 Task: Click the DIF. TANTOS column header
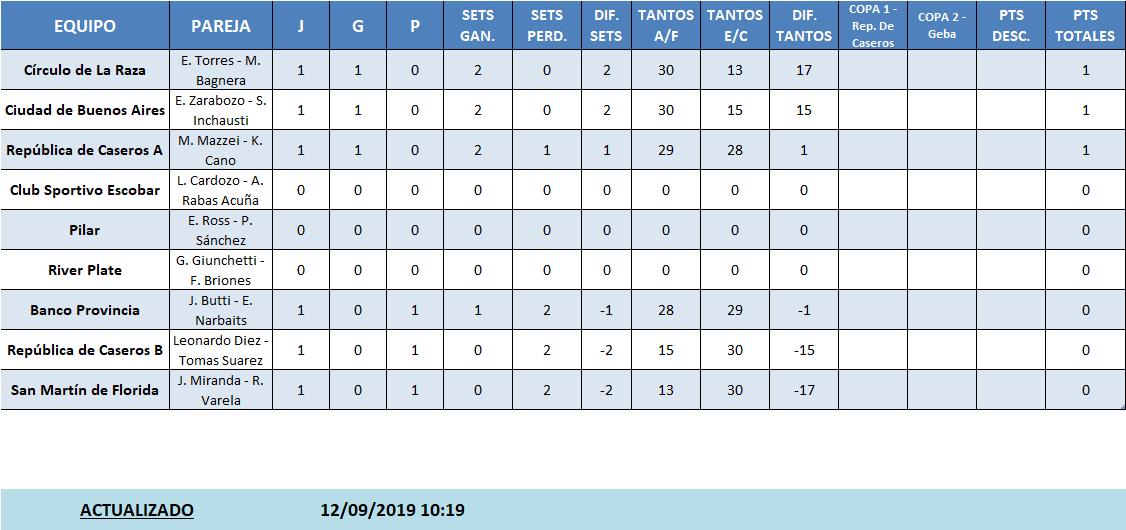click(x=803, y=26)
